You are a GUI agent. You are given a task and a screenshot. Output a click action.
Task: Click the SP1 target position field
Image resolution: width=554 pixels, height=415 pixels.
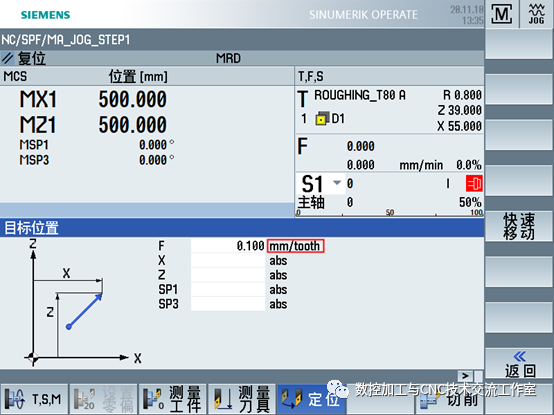point(228,290)
